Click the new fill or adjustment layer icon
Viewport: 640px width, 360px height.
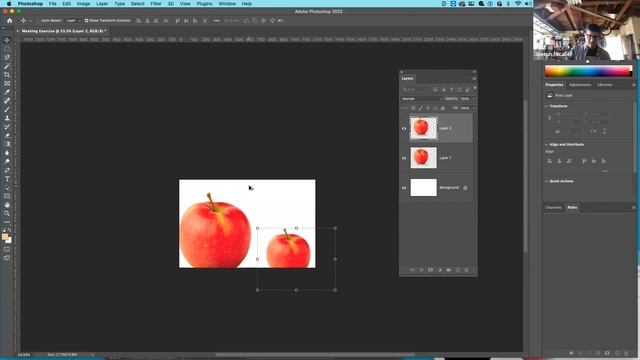(440, 270)
